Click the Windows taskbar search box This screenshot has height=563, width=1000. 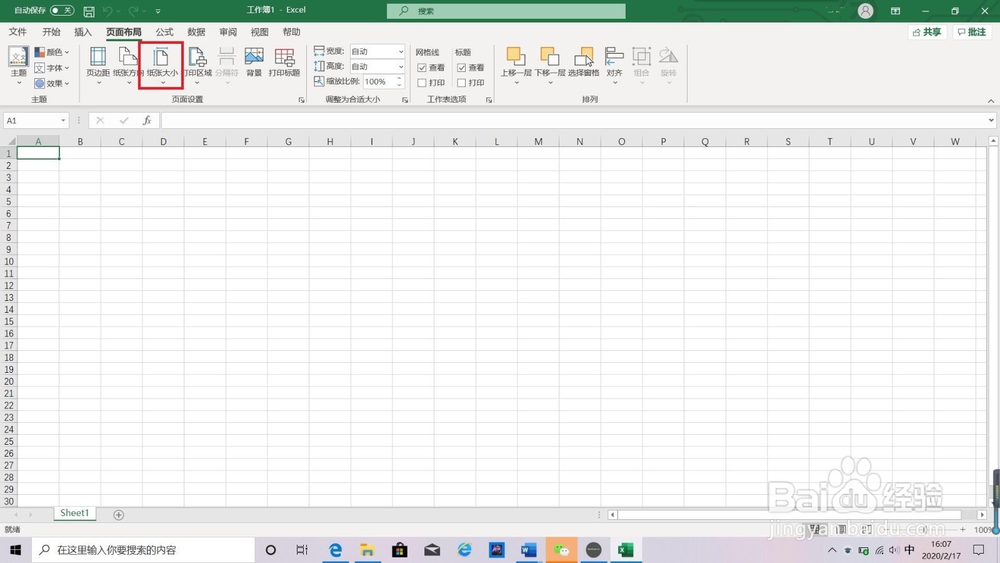tap(143, 550)
